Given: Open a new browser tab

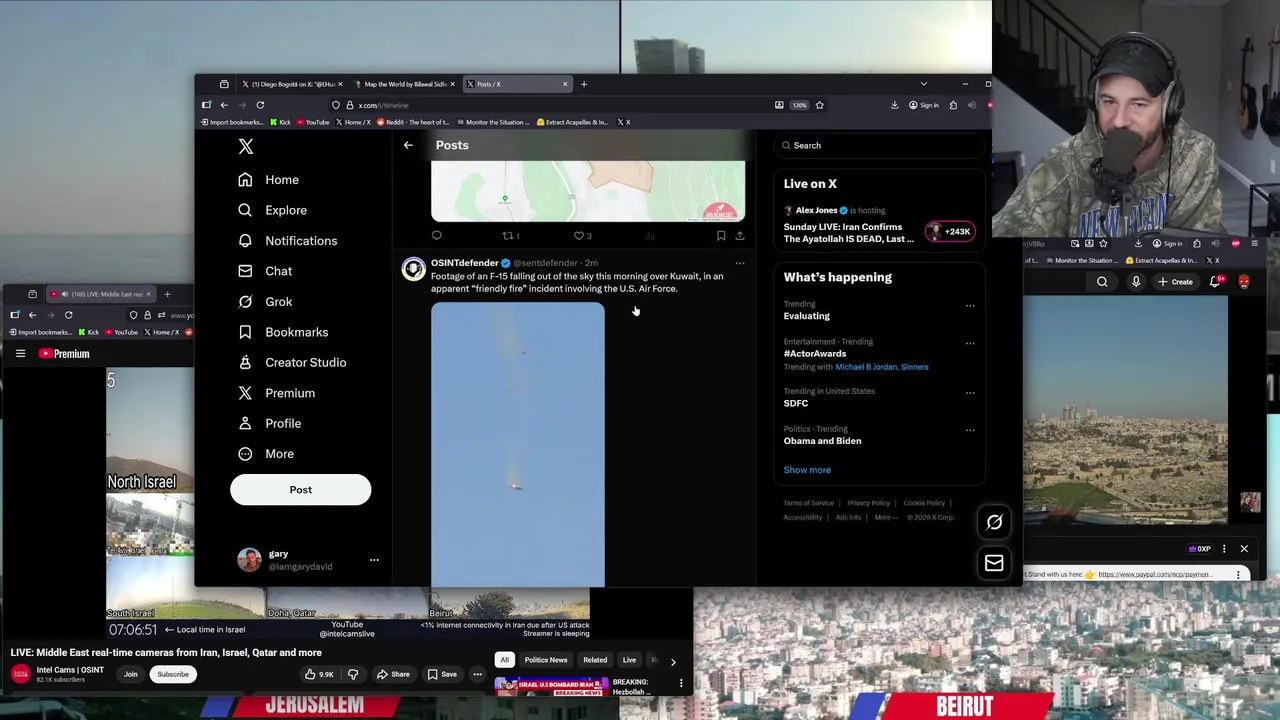Looking at the screenshot, I should click(584, 84).
